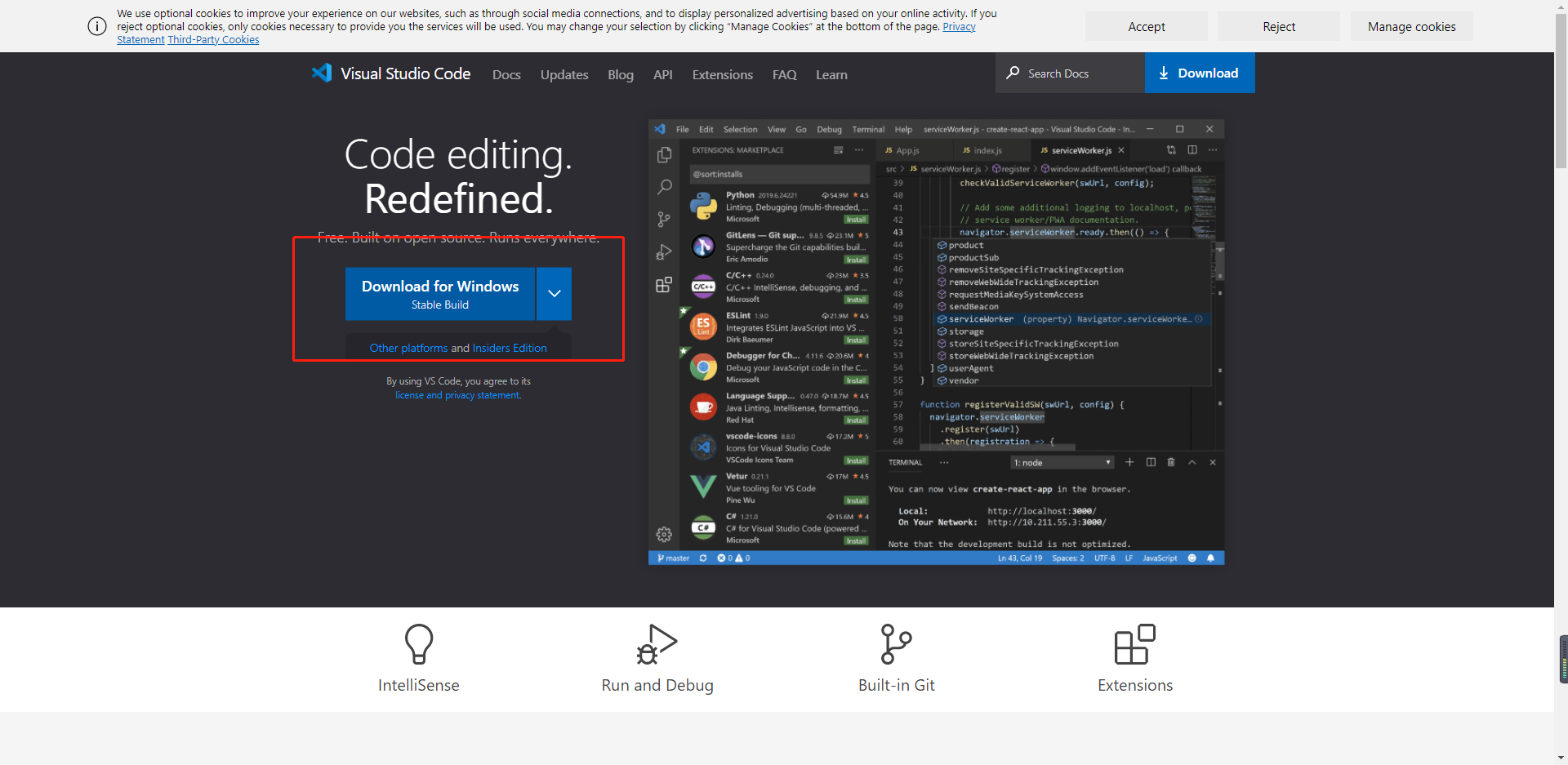The width and height of the screenshot is (1568, 765).
Task: Open the '1: node' terminal dropdown in screenshot
Action: (x=1062, y=463)
